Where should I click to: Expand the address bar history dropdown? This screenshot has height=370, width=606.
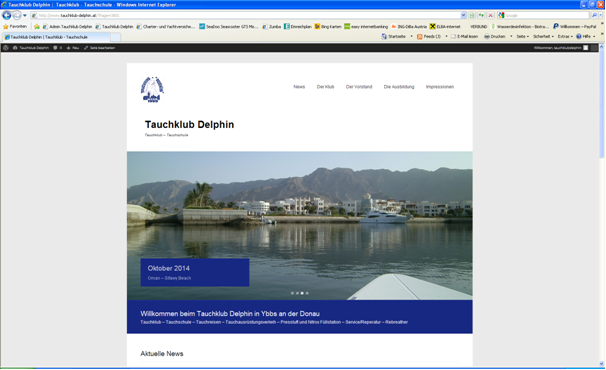[463, 15]
